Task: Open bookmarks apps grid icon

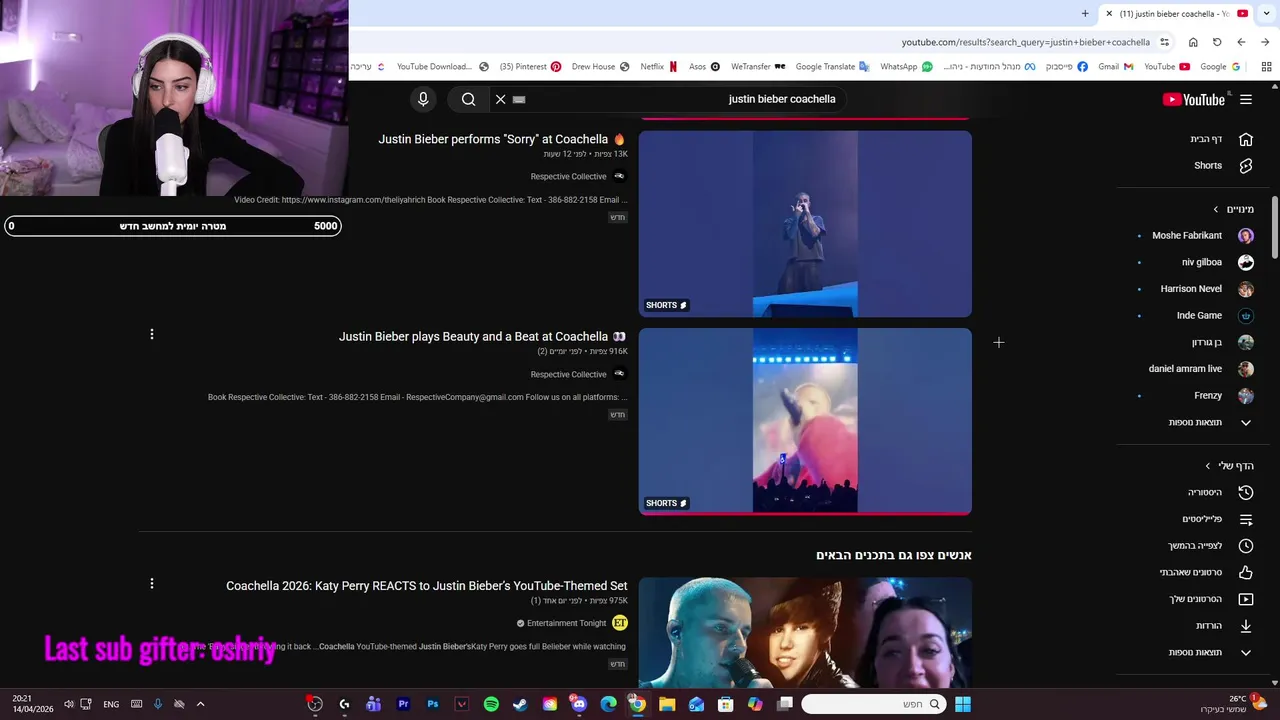Action: pyautogui.click(x=1266, y=67)
